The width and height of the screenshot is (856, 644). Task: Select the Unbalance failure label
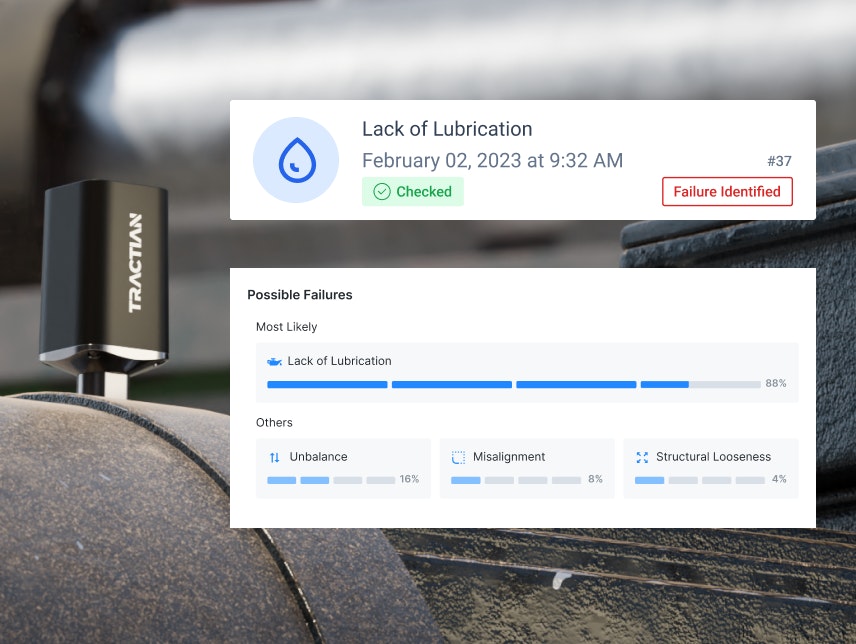pyautogui.click(x=318, y=457)
